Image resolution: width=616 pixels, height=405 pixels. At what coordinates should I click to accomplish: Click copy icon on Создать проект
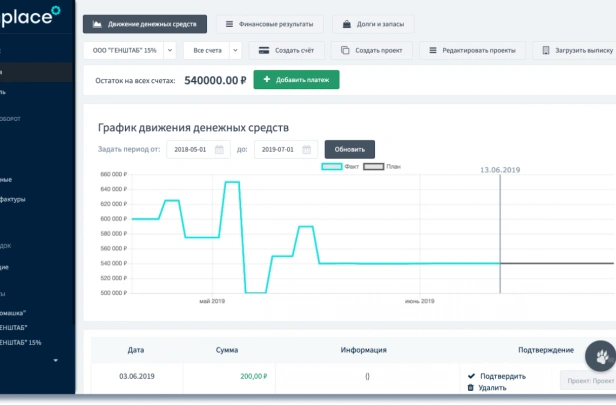pos(345,50)
